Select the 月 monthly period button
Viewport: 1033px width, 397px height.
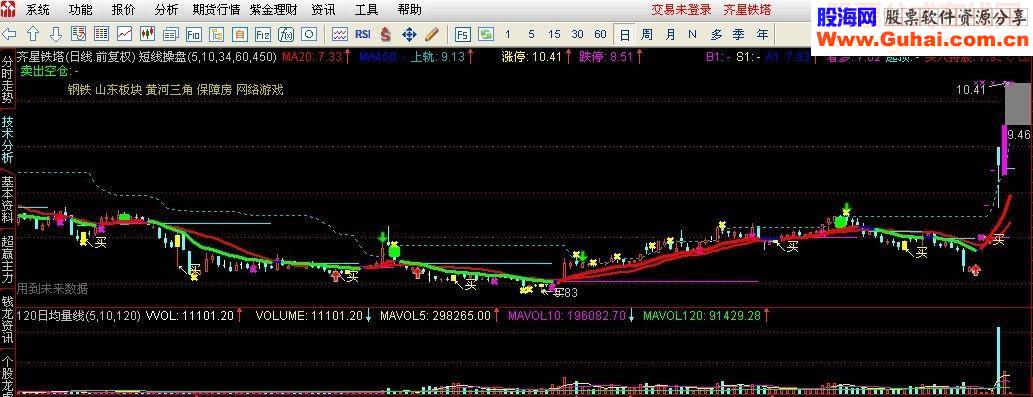tap(670, 34)
